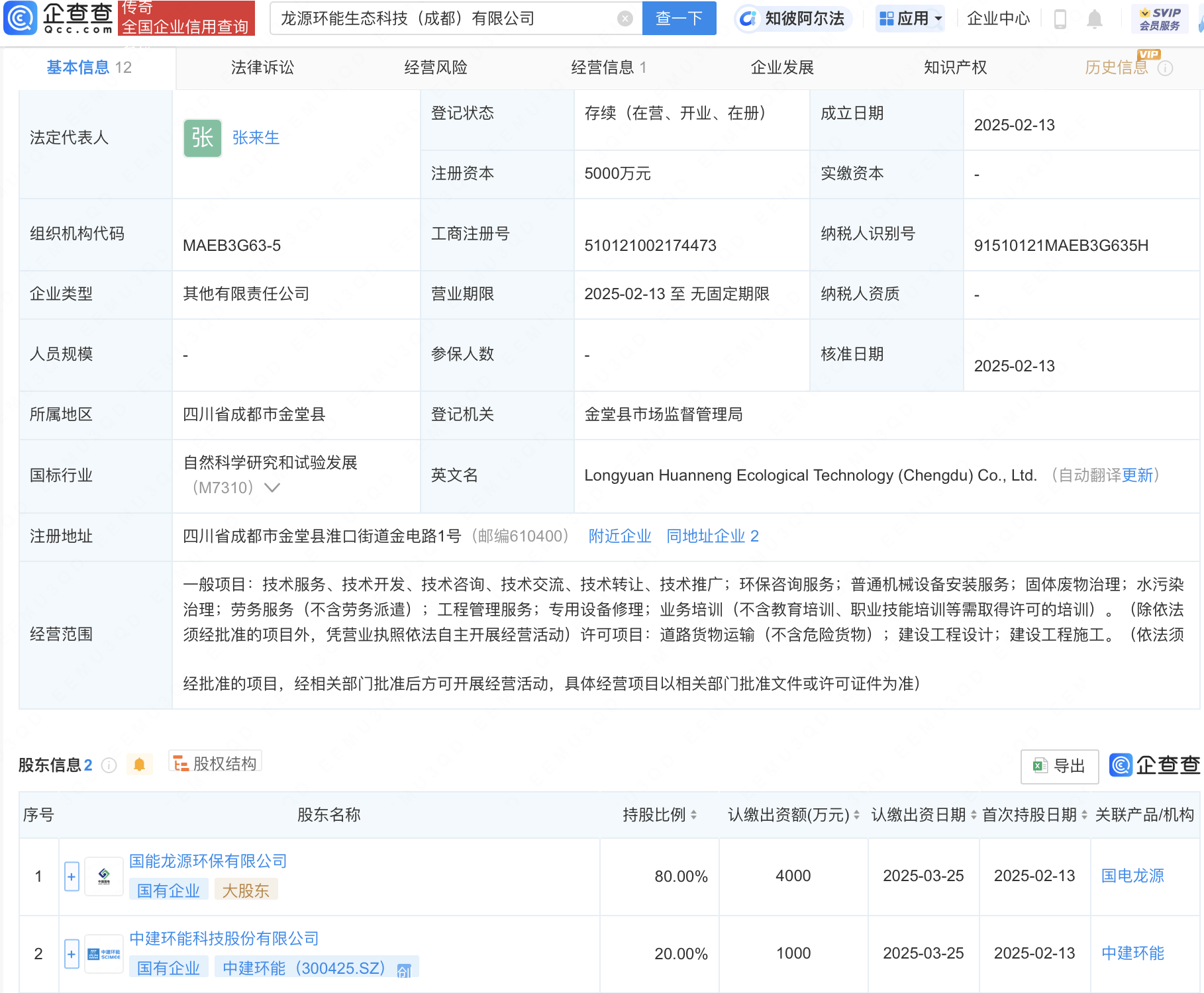This screenshot has width=1204, height=993.
Task: Switch to 历史信息 VIP tab
Action: click(1117, 68)
